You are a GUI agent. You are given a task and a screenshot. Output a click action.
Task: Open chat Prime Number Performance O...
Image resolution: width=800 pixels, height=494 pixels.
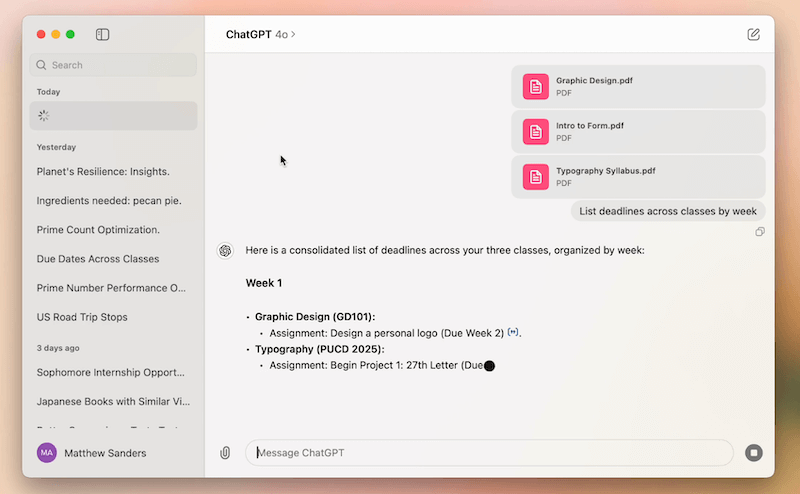click(111, 288)
